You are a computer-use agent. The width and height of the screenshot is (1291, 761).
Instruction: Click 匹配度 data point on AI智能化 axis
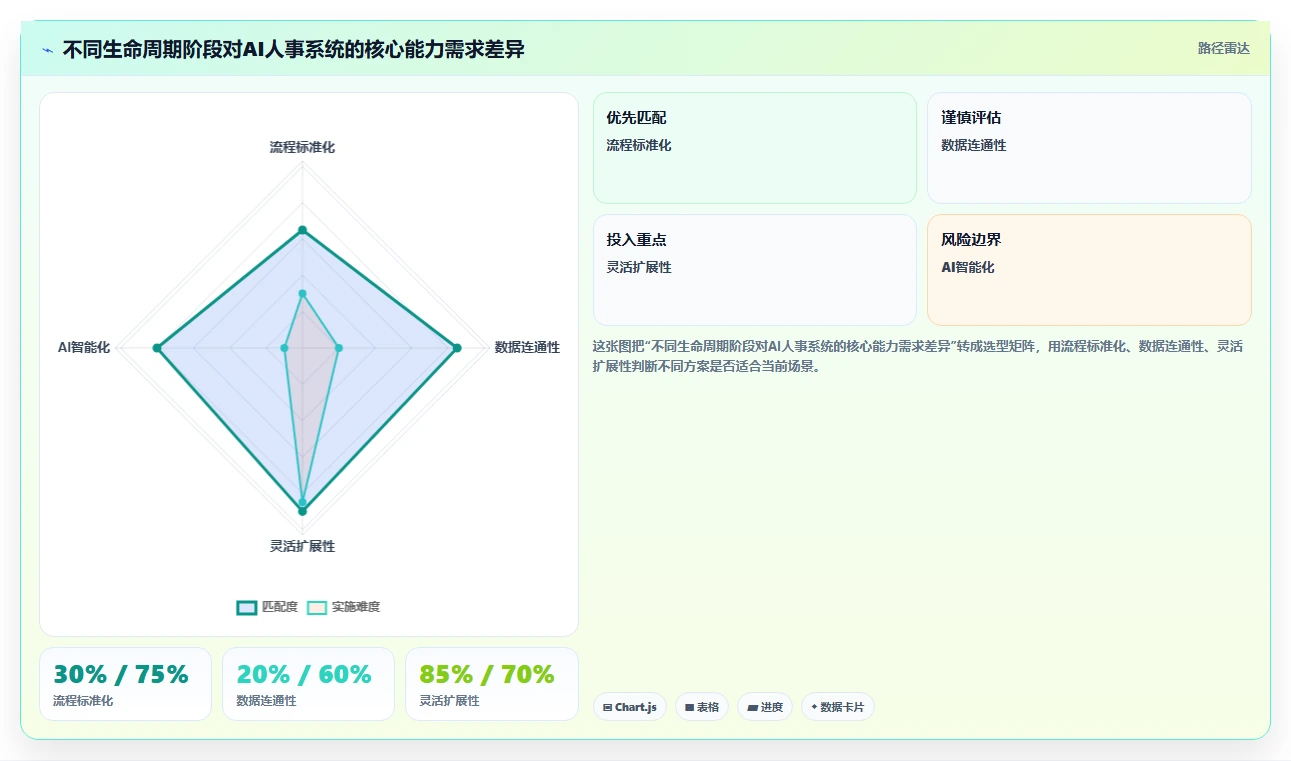coord(156,348)
